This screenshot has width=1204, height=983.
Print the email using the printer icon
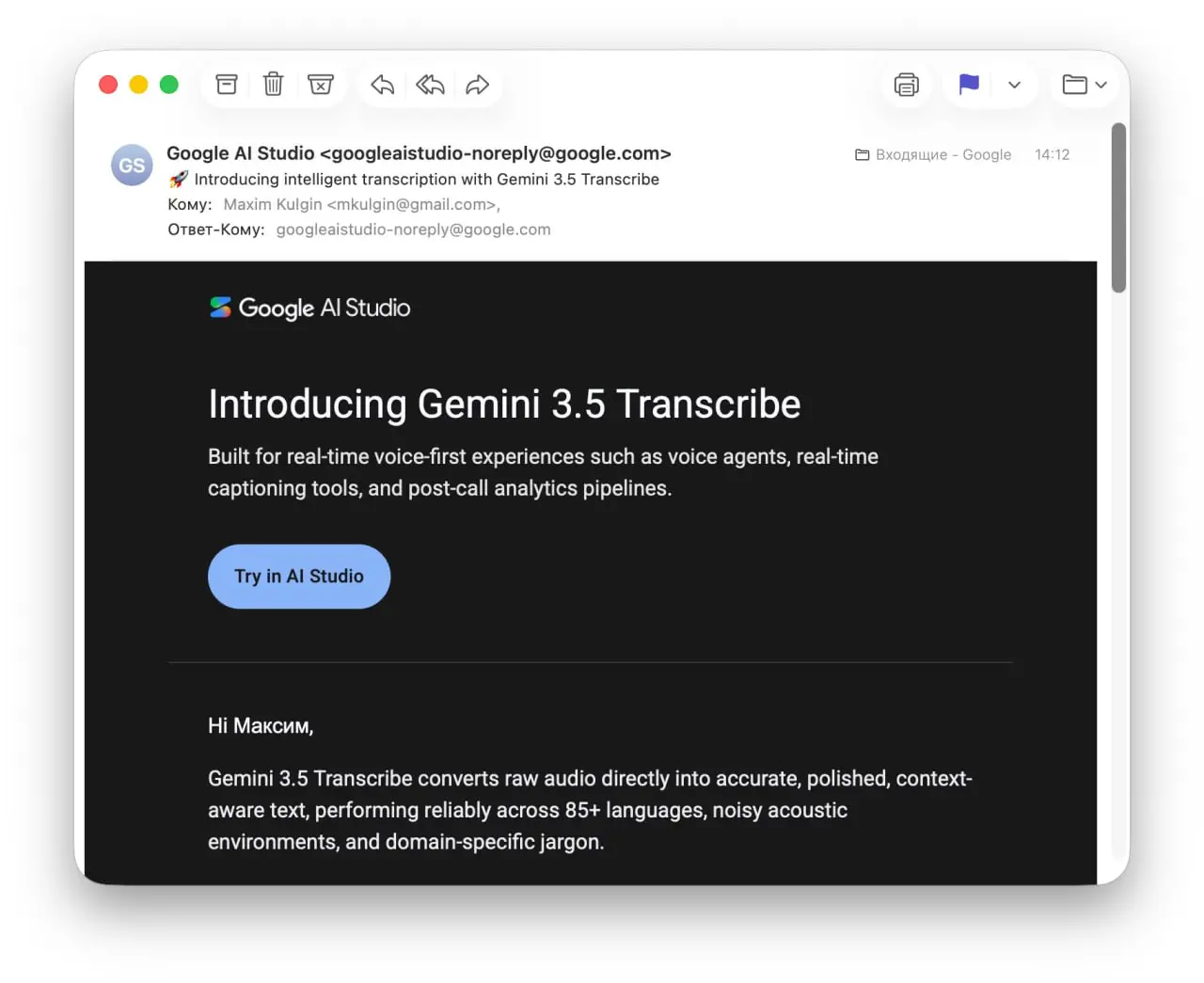tap(907, 85)
